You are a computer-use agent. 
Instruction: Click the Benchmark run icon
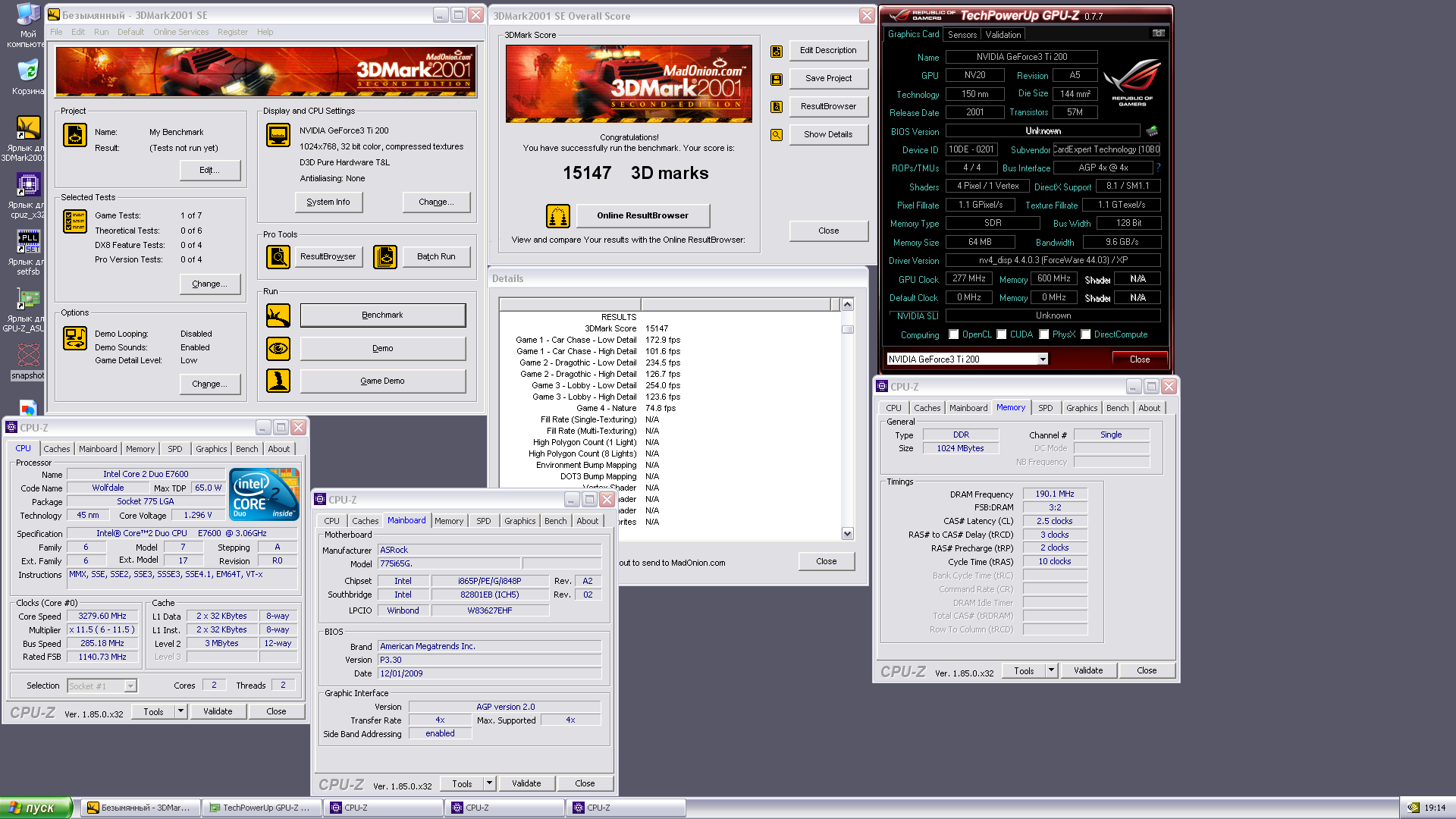[x=278, y=315]
